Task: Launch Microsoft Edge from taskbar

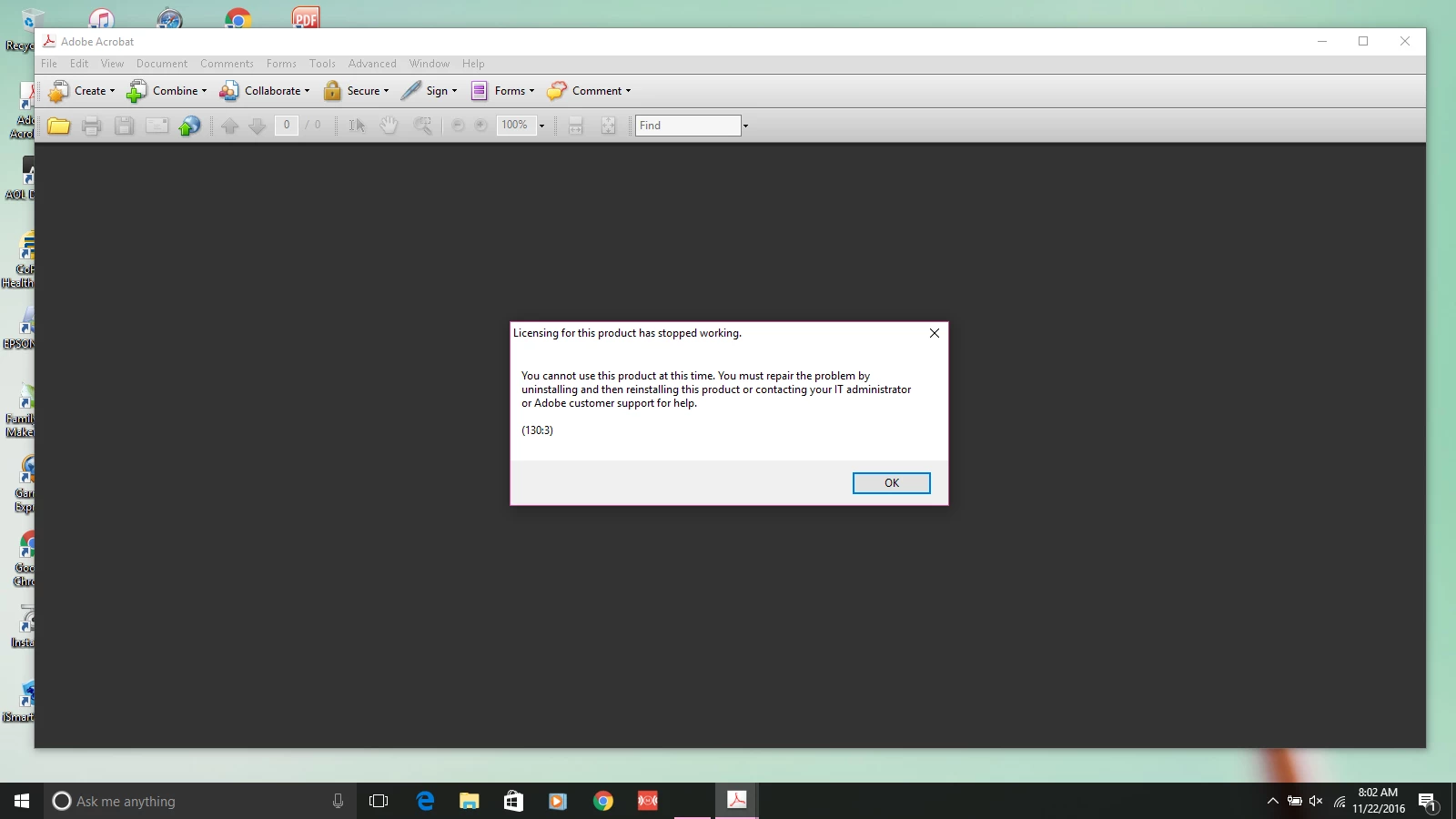Action: [x=425, y=801]
